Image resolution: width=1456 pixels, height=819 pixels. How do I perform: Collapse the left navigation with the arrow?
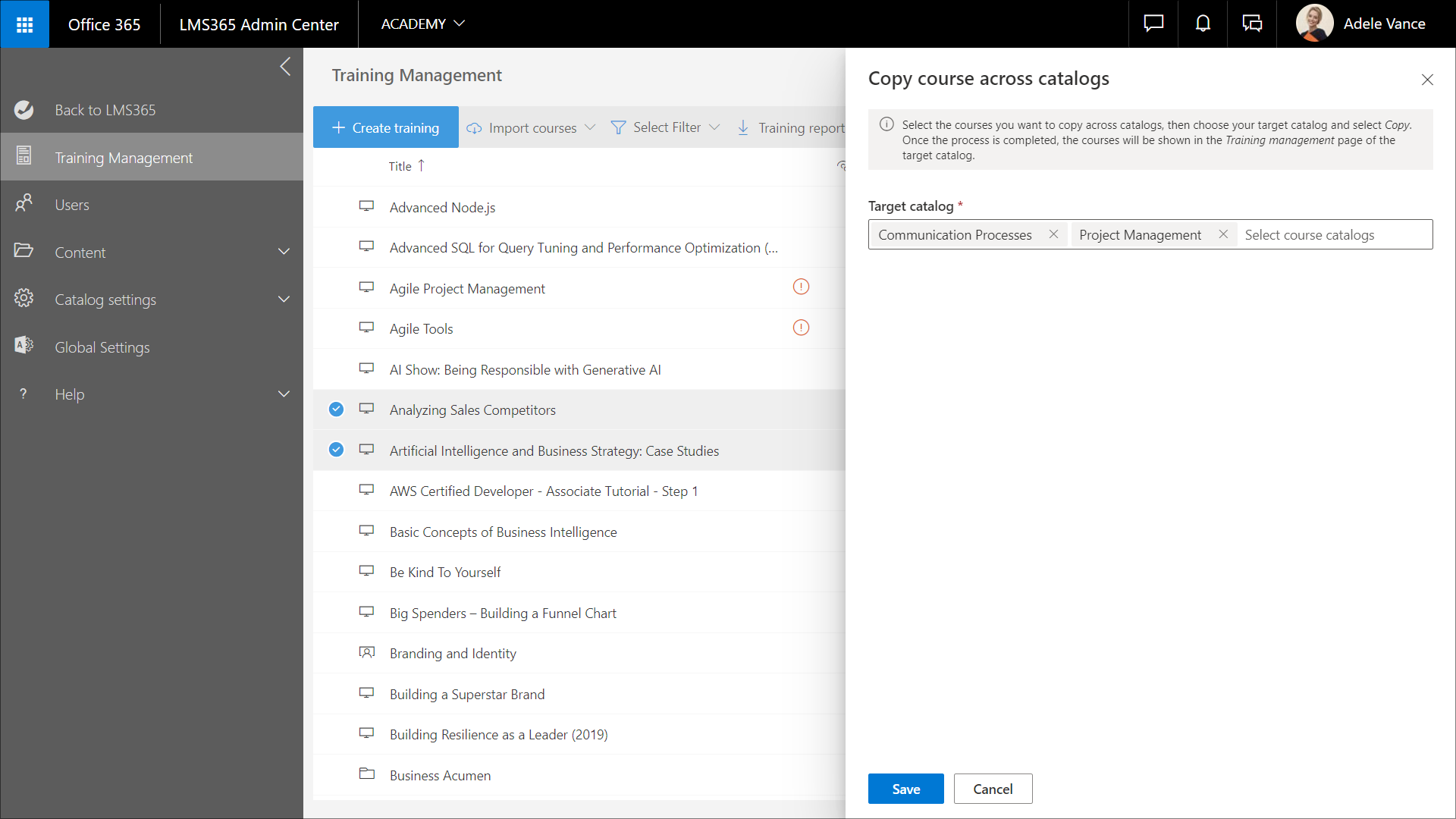[285, 67]
